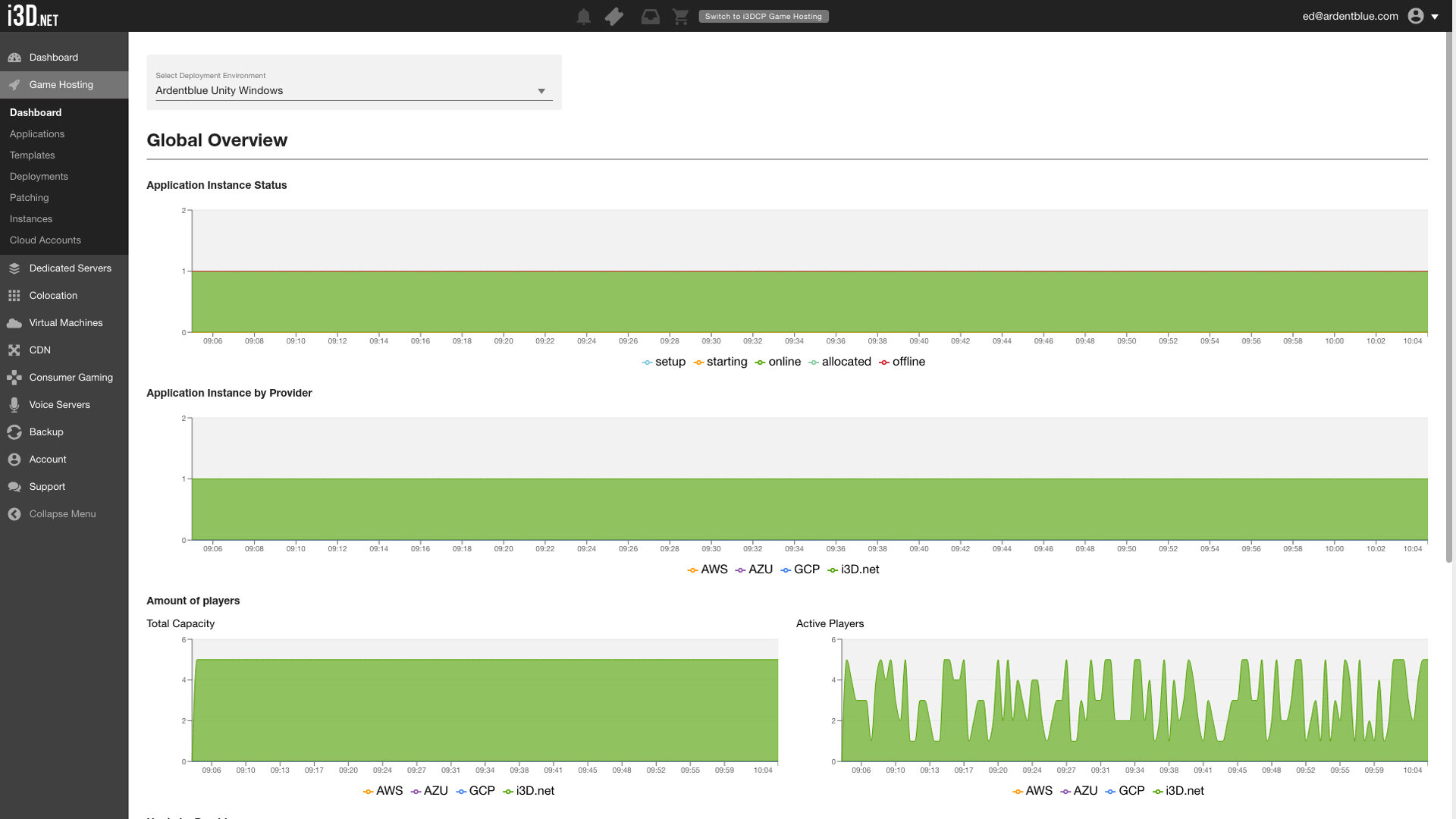This screenshot has height=819, width=1456.
Task: Open the shopping cart icon
Action: pyautogui.click(x=680, y=16)
